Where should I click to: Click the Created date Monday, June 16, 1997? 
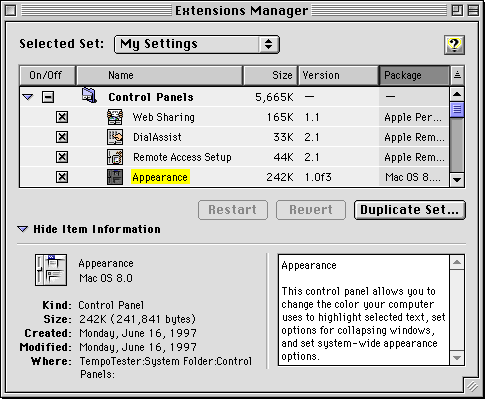tap(138, 333)
